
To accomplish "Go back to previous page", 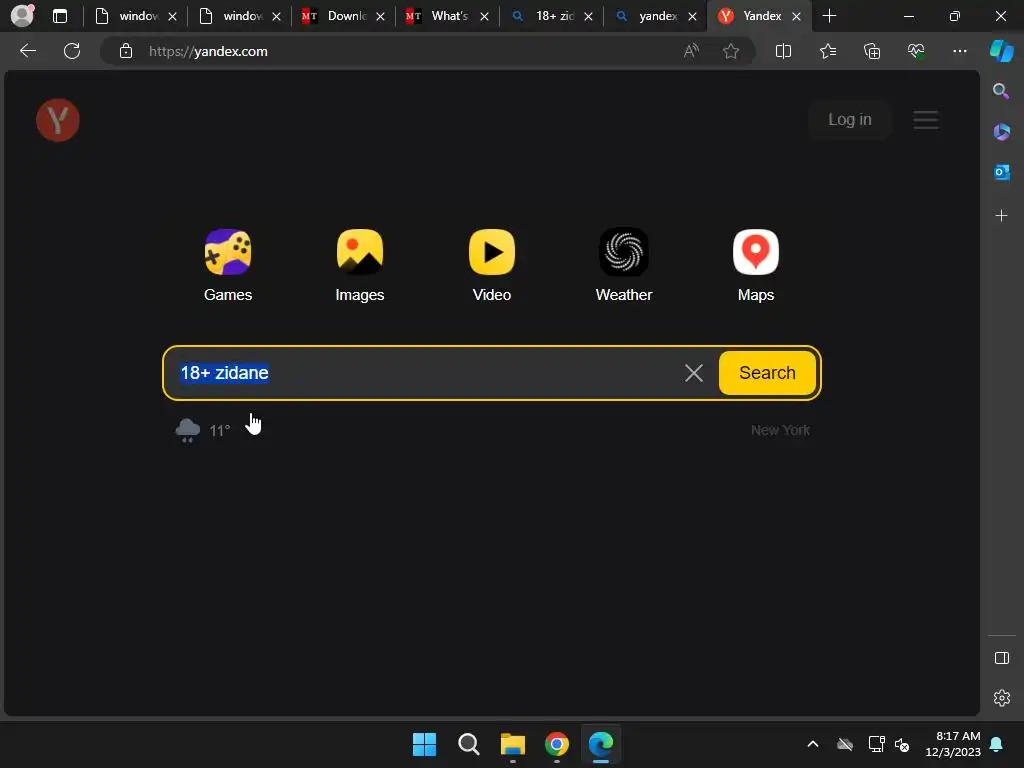I will pos(27,51).
